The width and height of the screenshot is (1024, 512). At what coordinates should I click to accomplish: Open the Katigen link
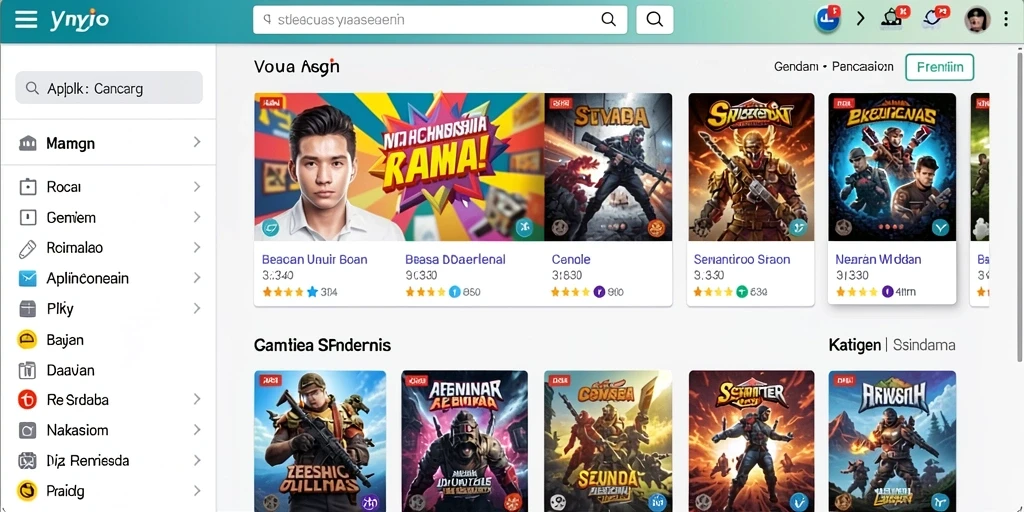click(x=854, y=345)
